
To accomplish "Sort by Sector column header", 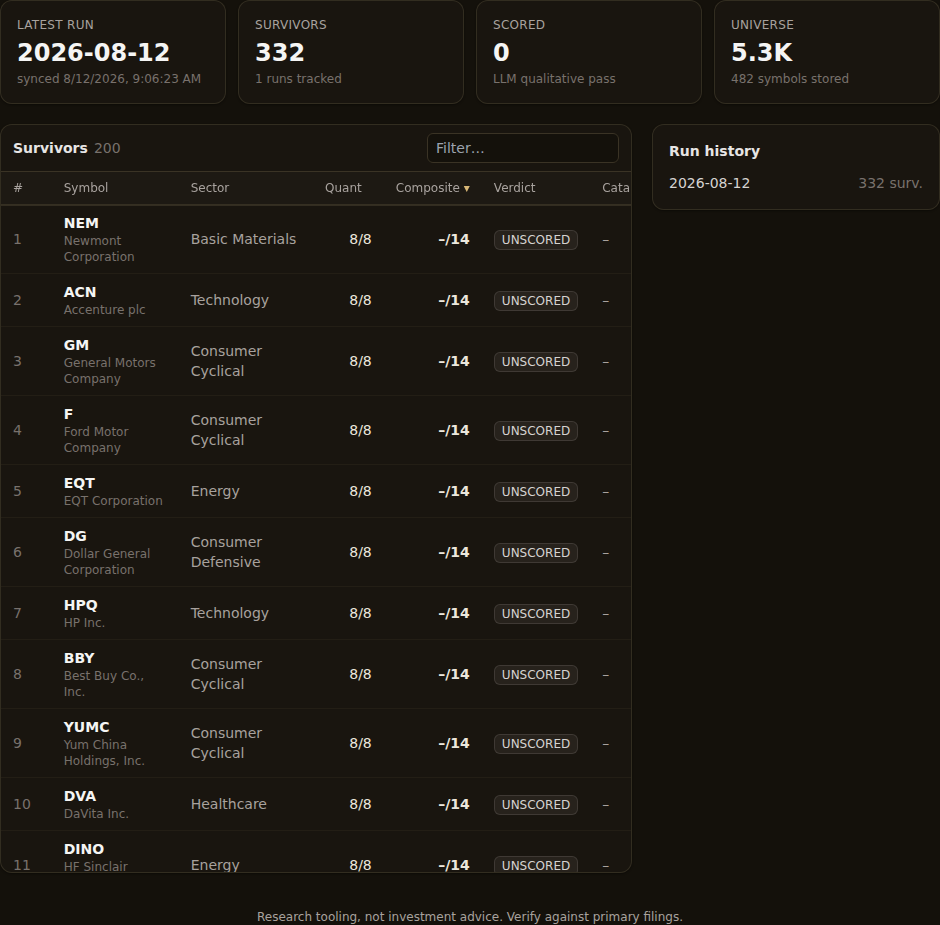I will point(210,188).
